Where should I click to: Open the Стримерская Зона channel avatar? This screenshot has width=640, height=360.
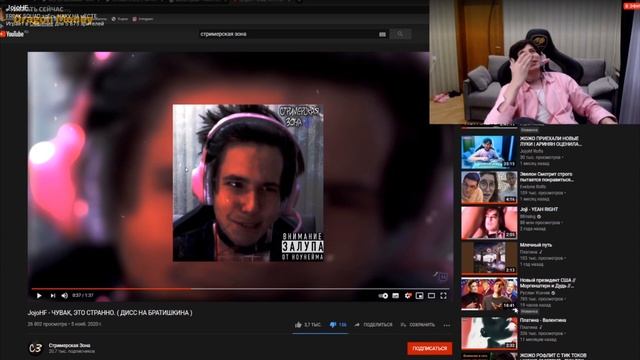pos(35,348)
